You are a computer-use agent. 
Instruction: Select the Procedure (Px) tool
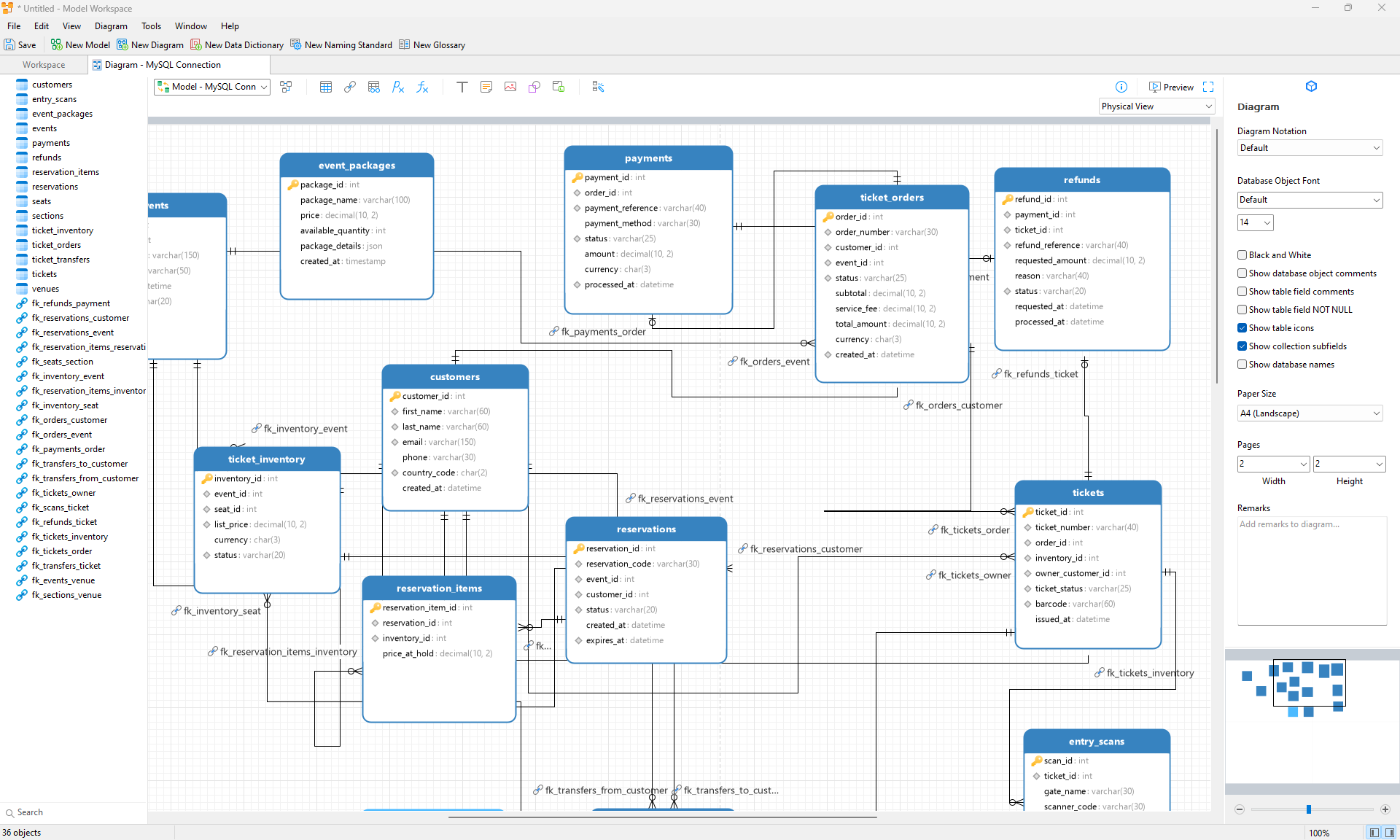coord(398,87)
